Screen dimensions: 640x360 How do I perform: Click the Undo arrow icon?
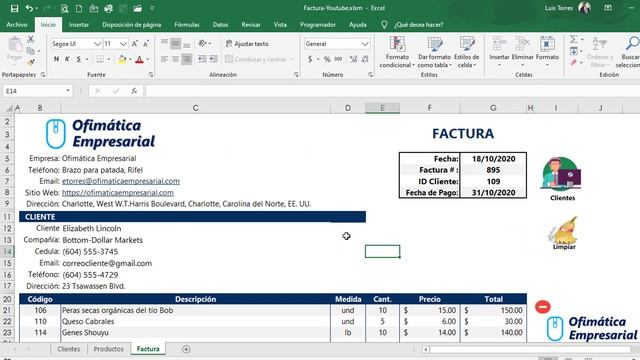pos(29,8)
